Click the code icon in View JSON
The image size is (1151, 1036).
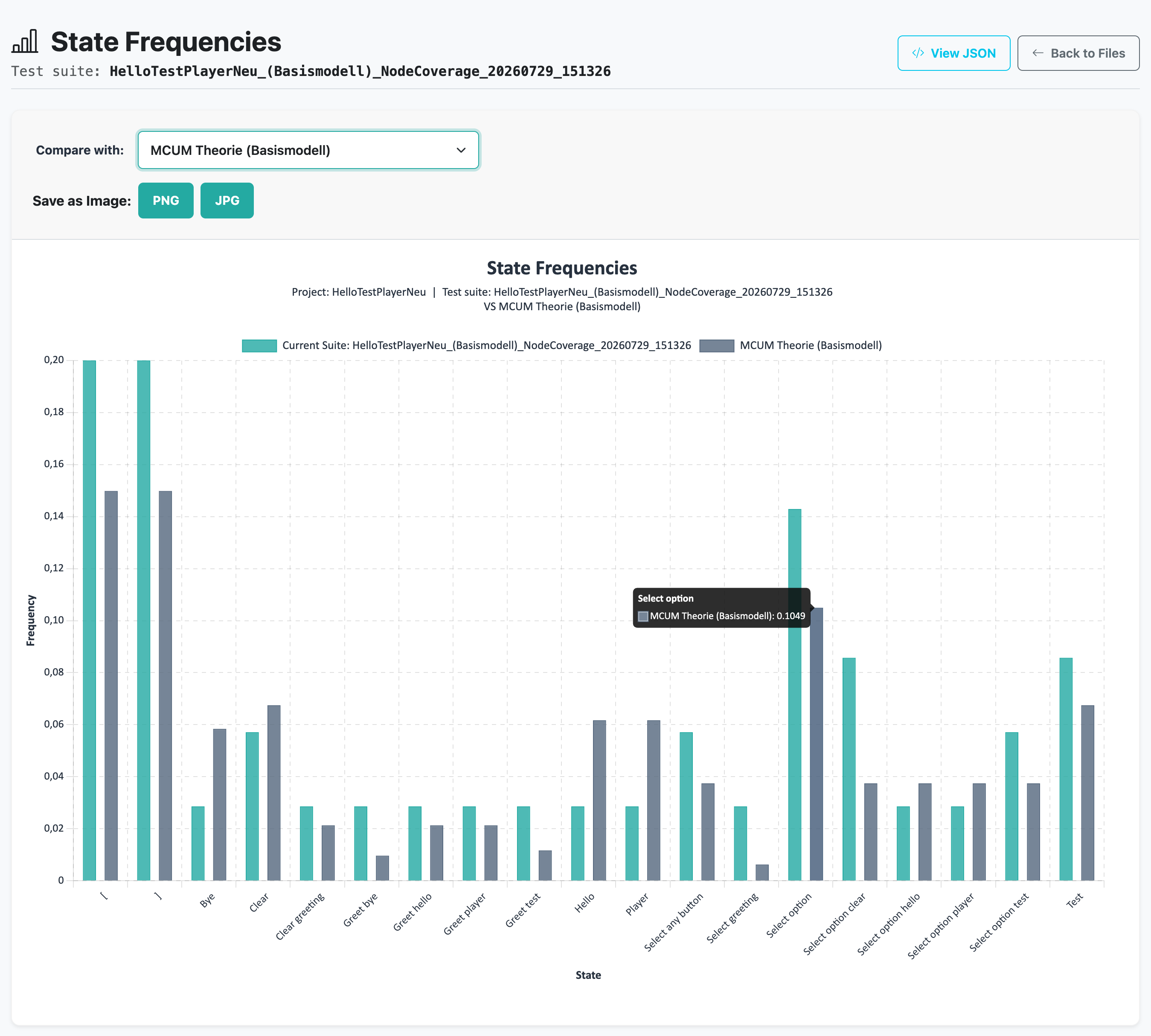coord(918,53)
